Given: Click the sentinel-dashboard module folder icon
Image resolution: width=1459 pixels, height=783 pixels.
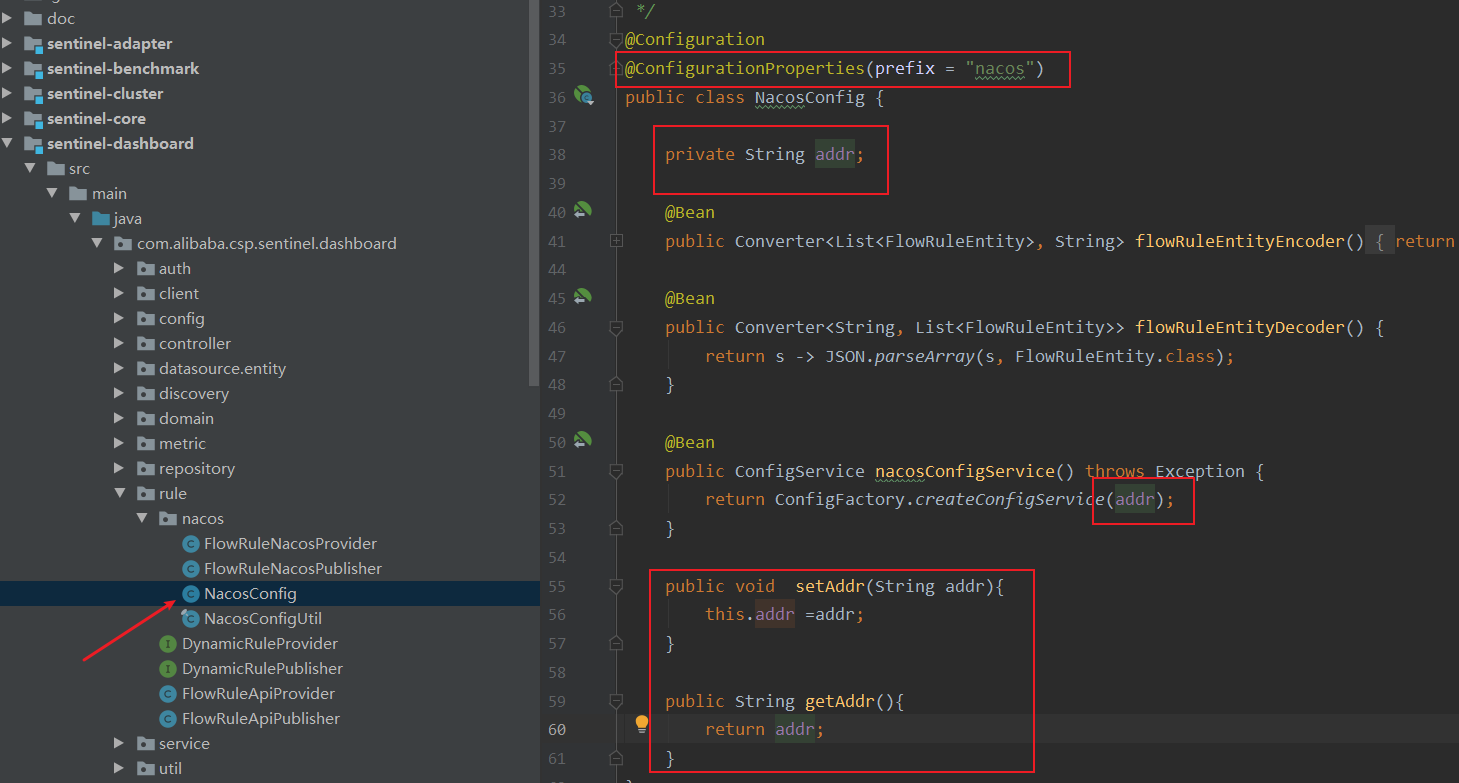Looking at the screenshot, I should pyautogui.click(x=32, y=144).
